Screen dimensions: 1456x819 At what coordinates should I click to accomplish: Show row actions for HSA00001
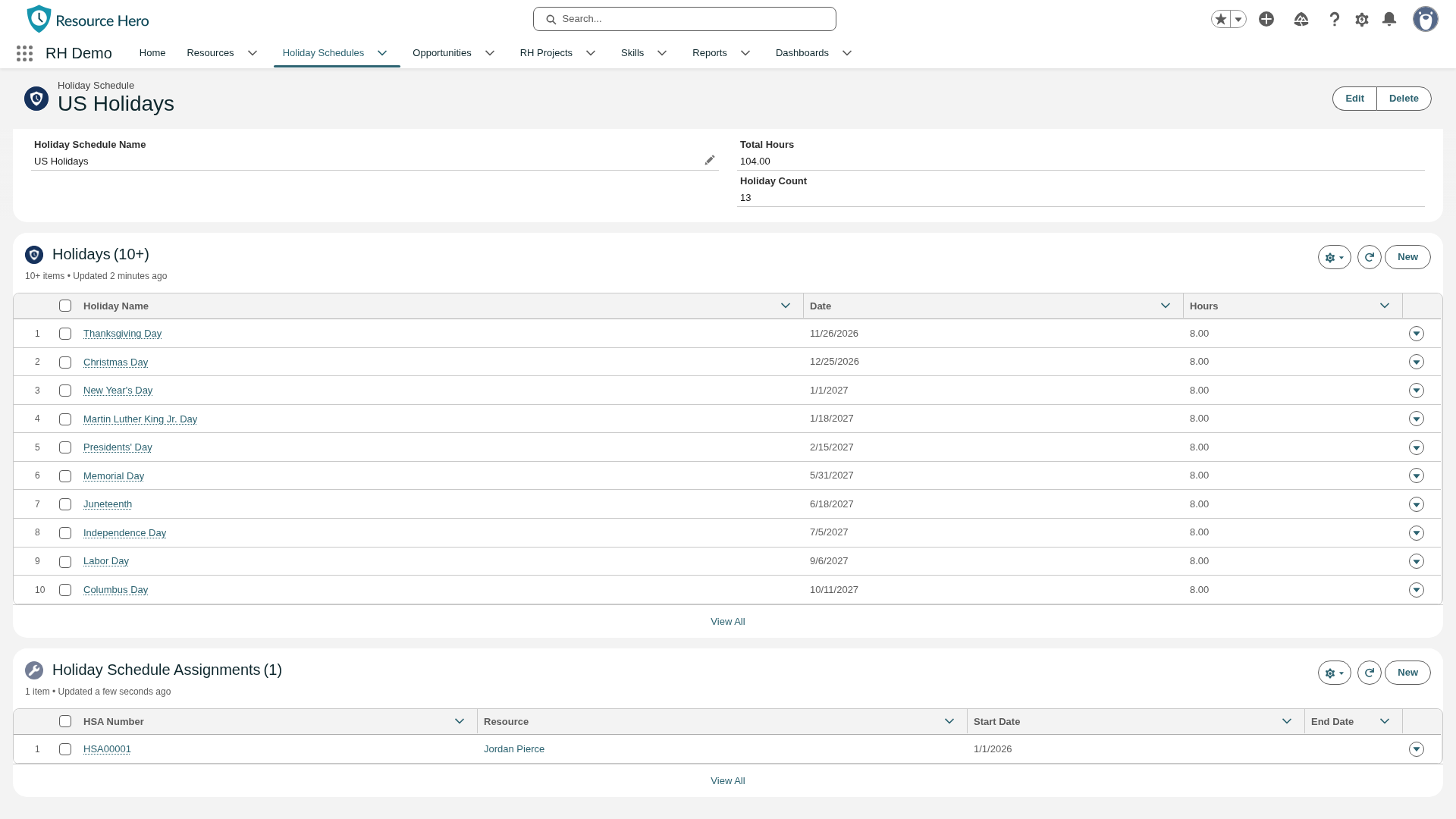coord(1417,749)
